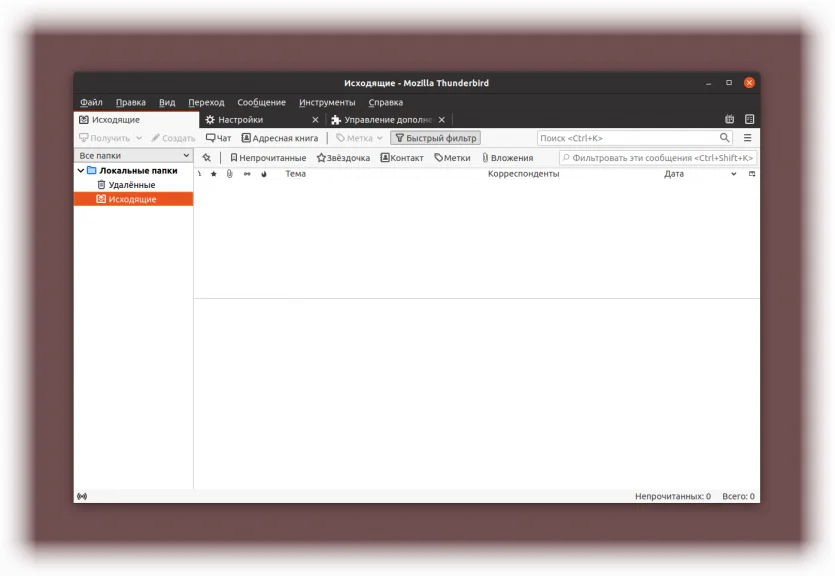Expand the Метка dropdown arrow
This screenshot has height=576, width=835.
point(380,138)
